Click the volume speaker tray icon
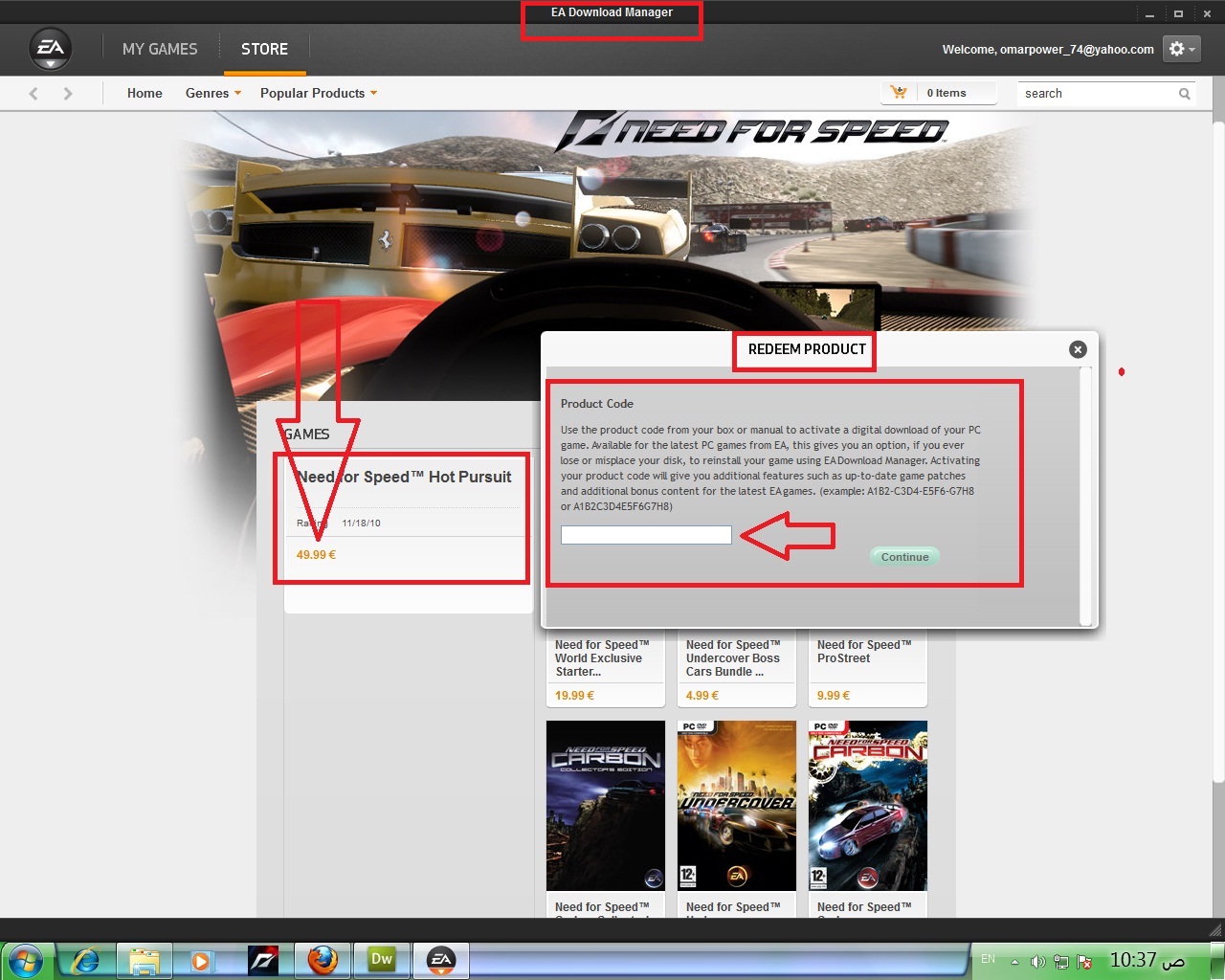The image size is (1225, 980). click(1037, 962)
